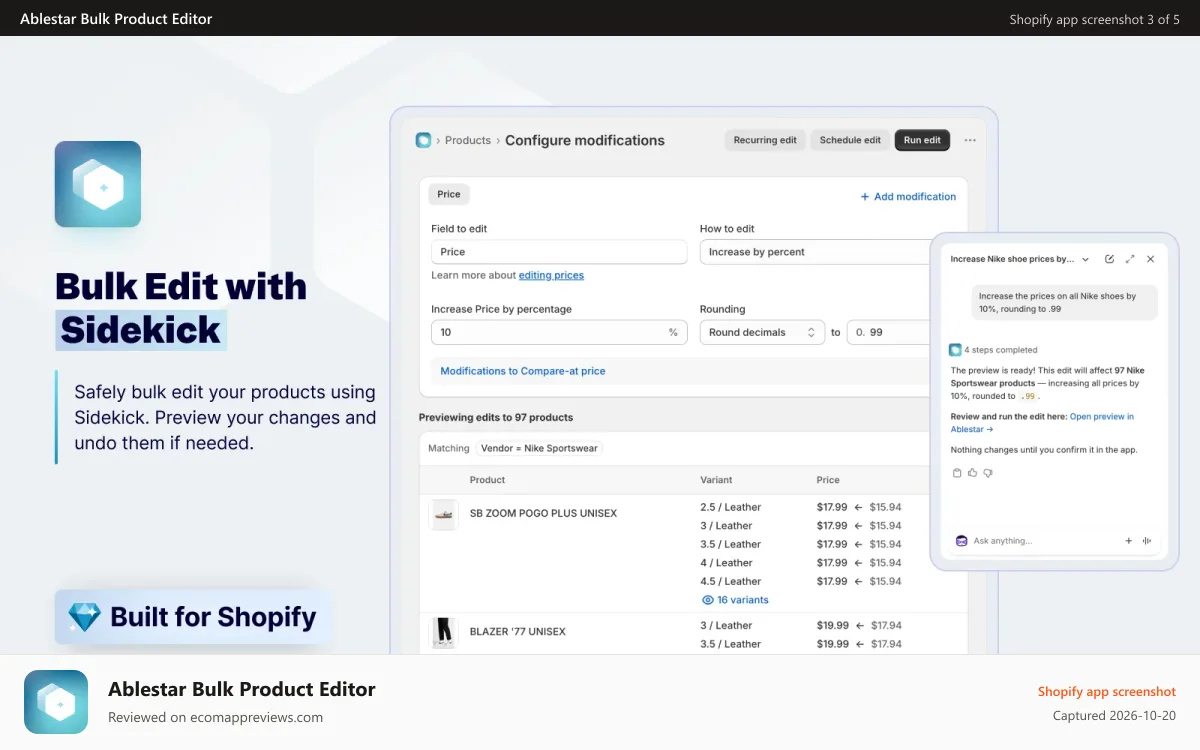The image size is (1200, 750).
Task: Click the Built for Shopify badge
Action: (x=193, y=617)
